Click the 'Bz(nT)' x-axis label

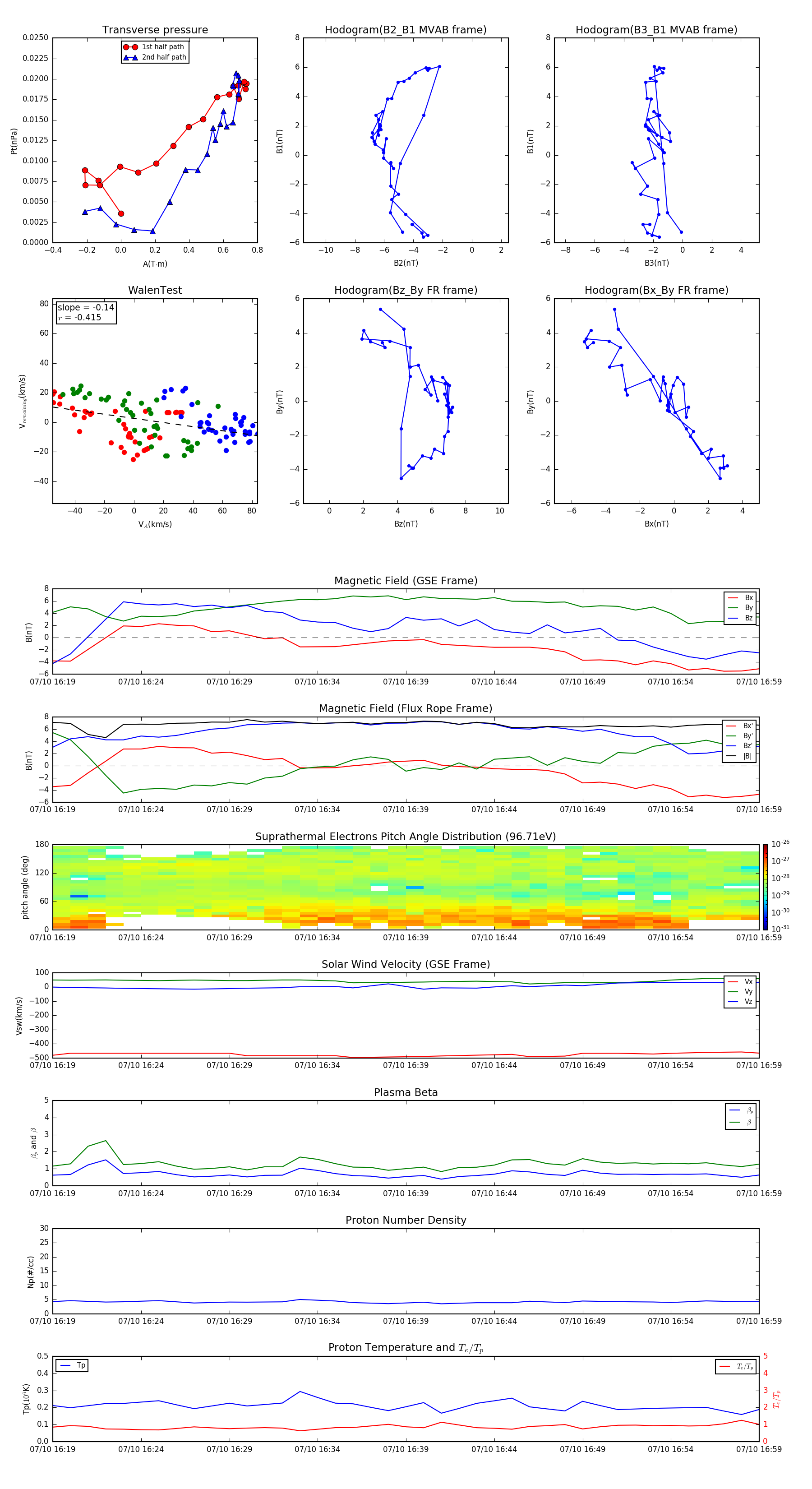[x=406, y=524]
